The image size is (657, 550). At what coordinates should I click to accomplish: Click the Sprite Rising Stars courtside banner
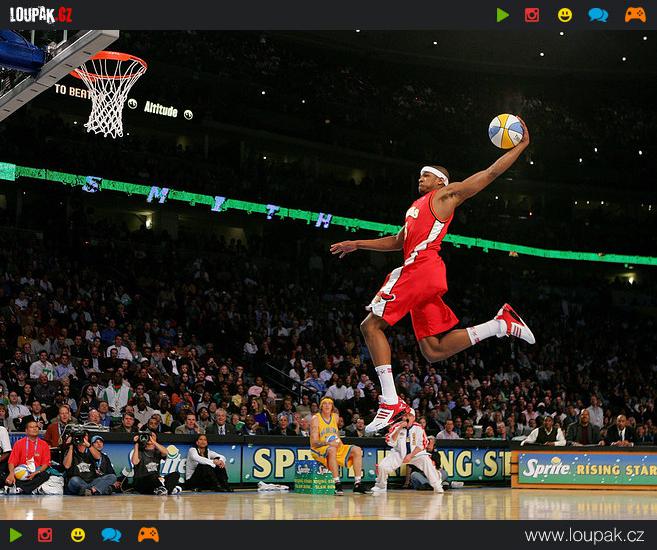click(585, 468)
